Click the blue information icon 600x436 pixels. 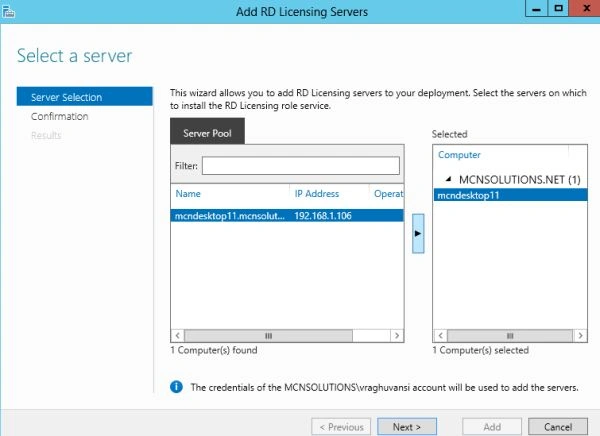(176, 387)
